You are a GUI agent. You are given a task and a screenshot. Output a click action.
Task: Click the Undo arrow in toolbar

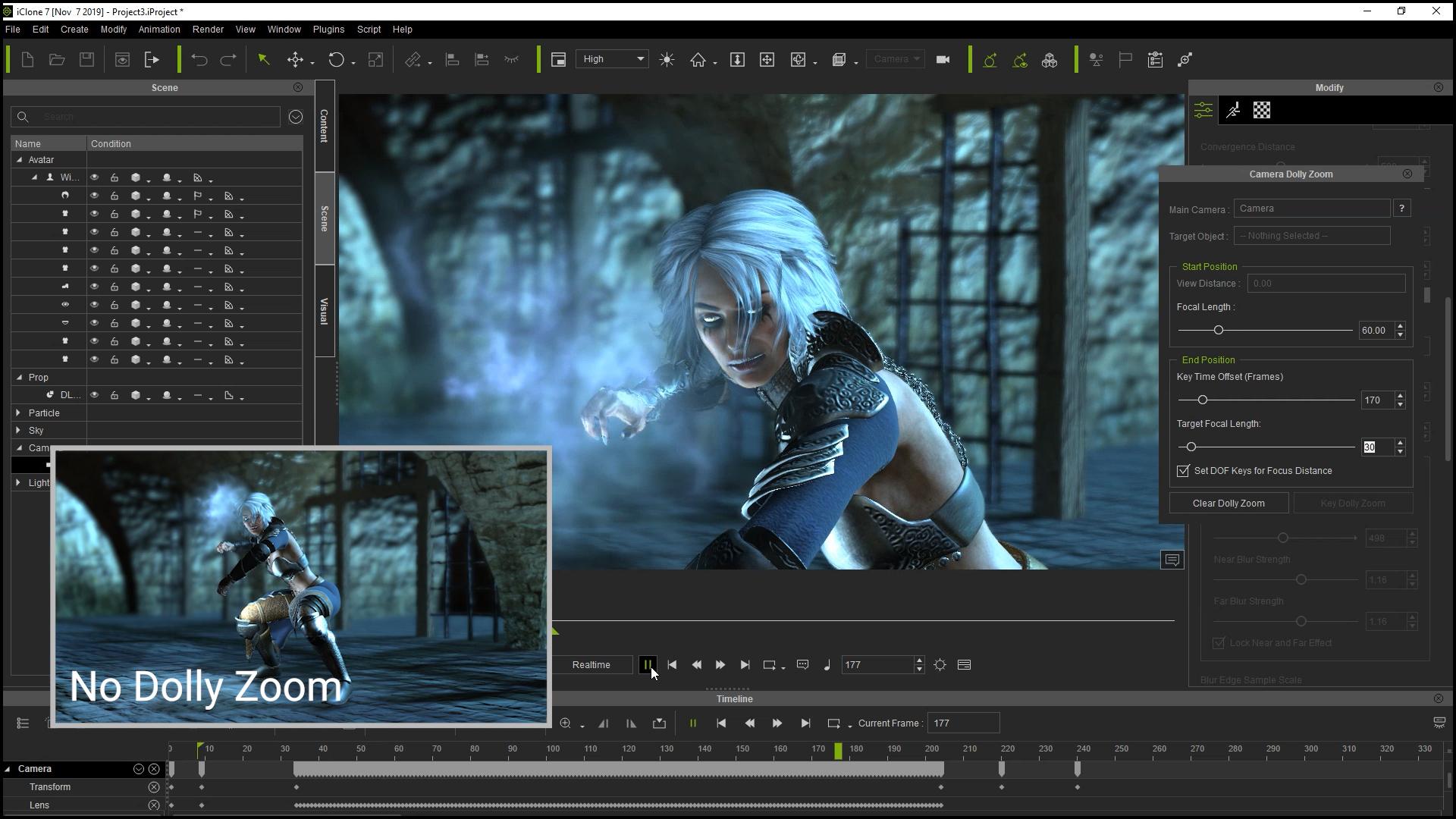(199, 60)
